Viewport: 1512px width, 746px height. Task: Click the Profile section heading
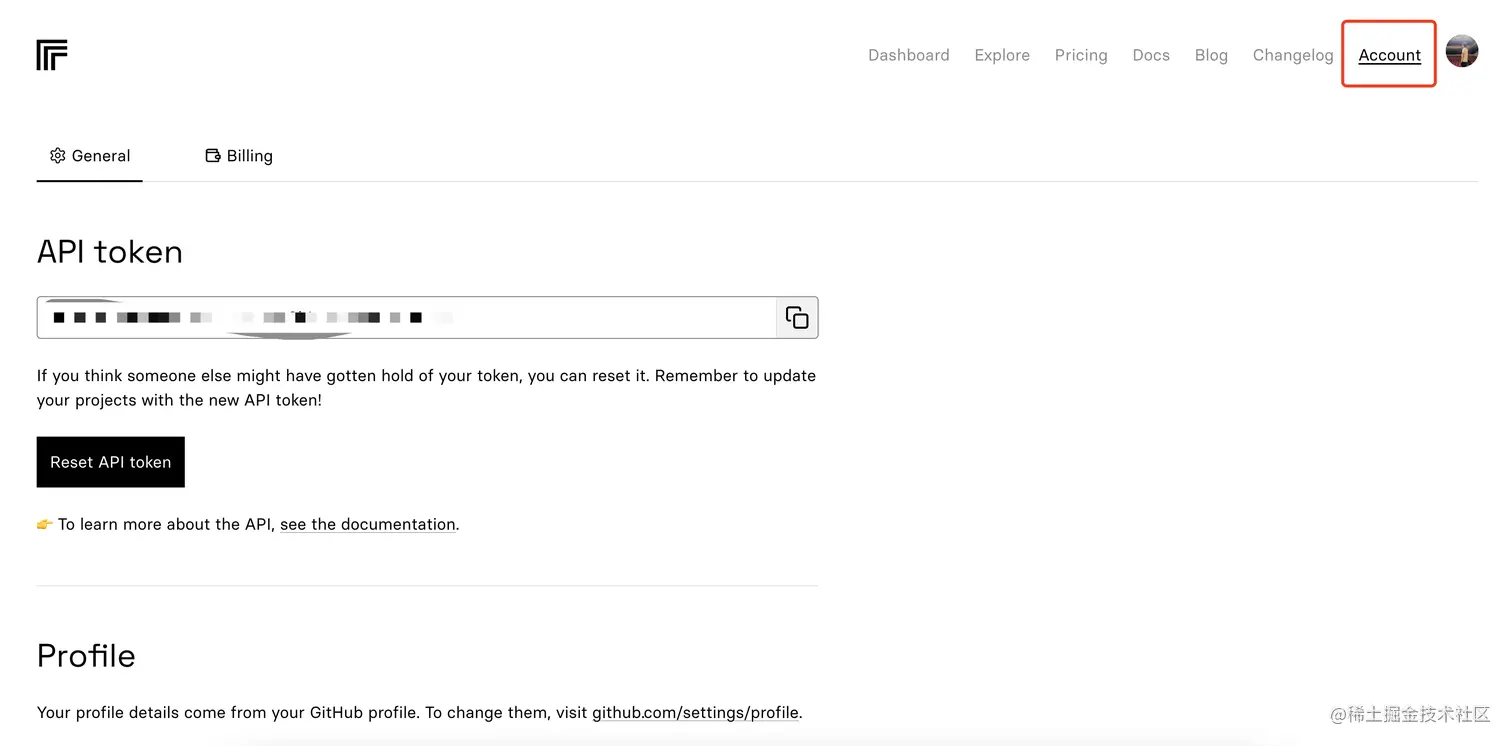(x=86, y=656)
